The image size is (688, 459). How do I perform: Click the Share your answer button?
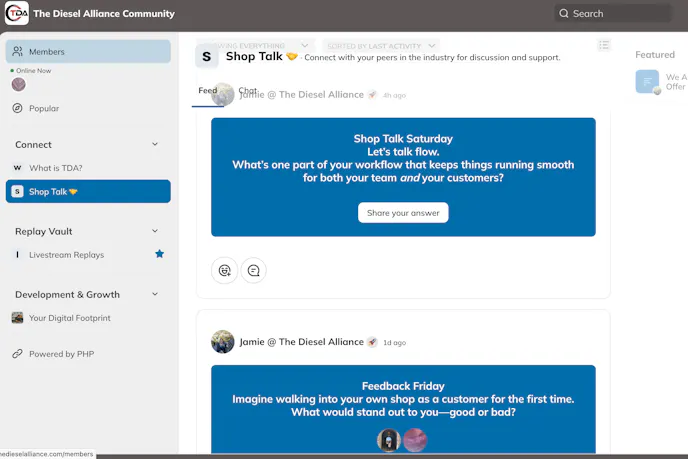click(403, 213)
